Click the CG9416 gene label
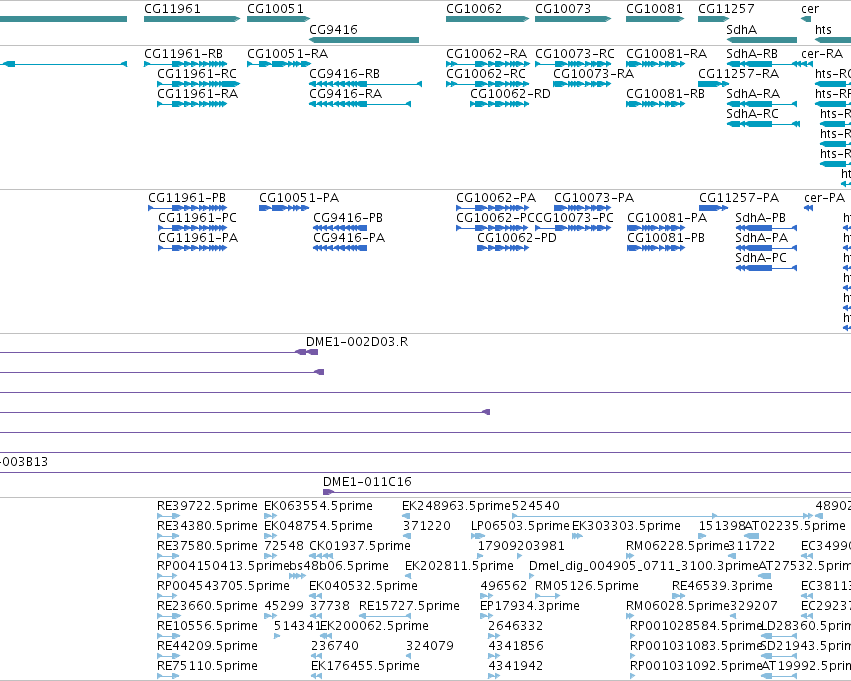Viewport: 851px width, 681px height. tap(333, 29)
